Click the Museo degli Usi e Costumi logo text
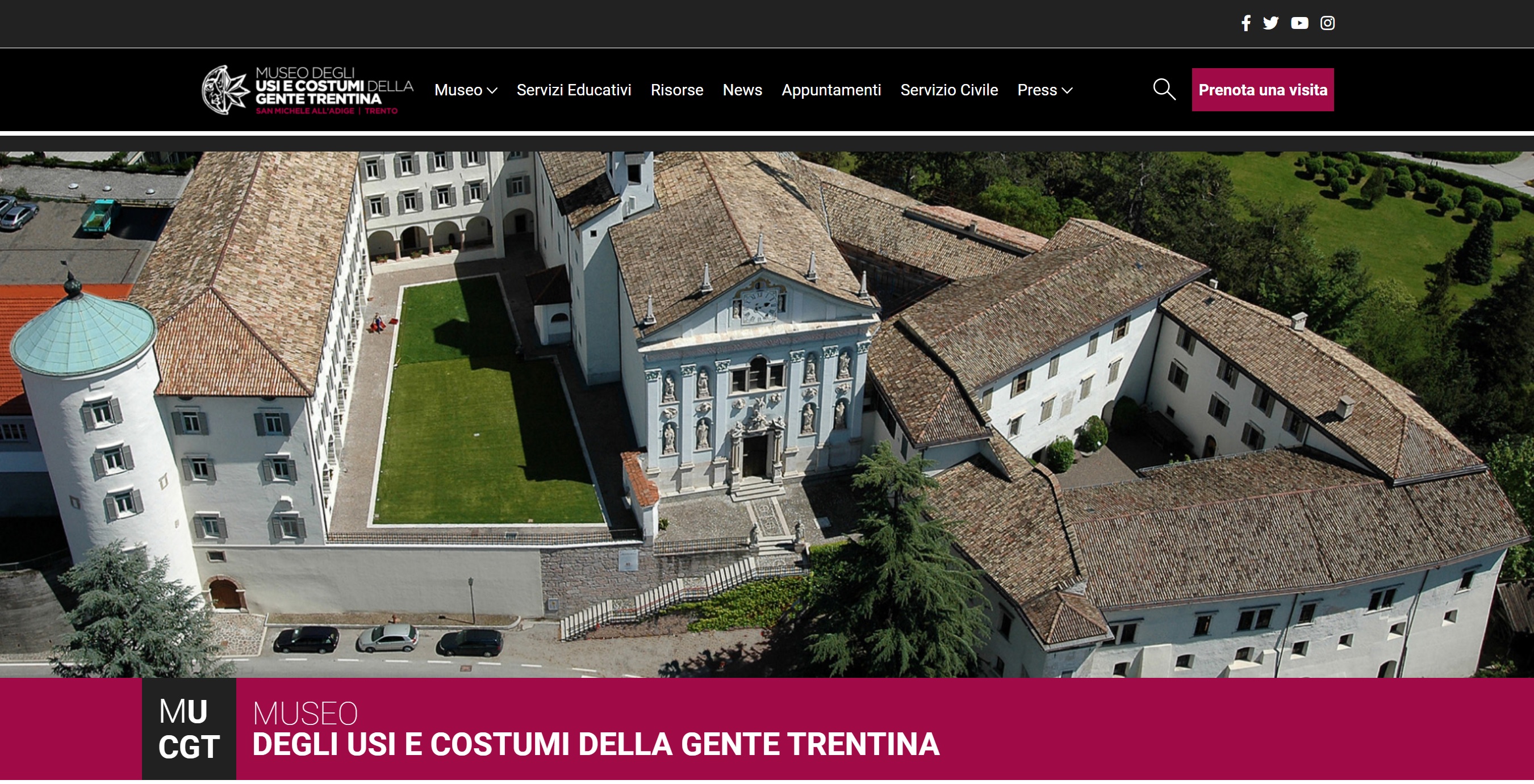Viewport: 1534px width, 784px height. tap(334, 90)
